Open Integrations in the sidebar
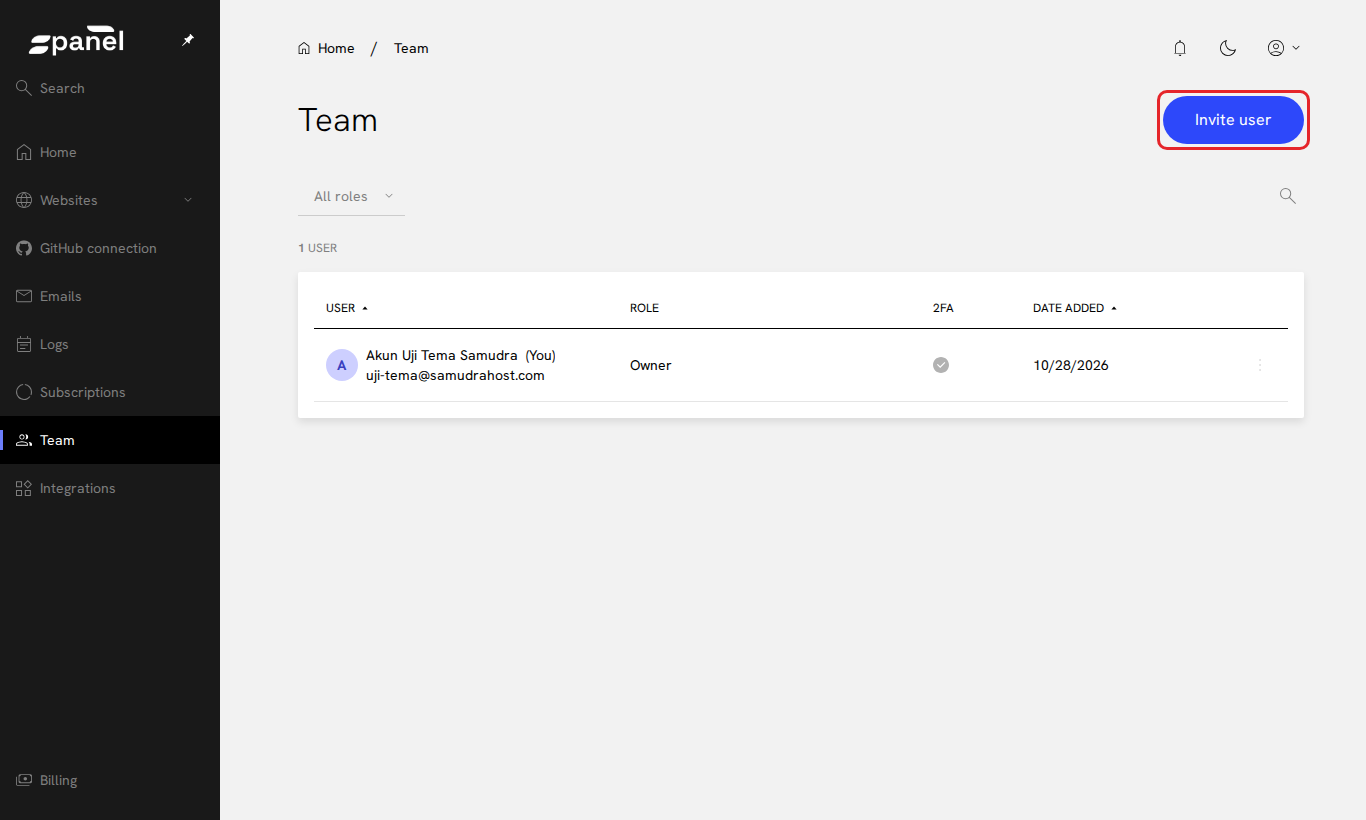Screen dimensions: 1366x820 coord(110,488)
